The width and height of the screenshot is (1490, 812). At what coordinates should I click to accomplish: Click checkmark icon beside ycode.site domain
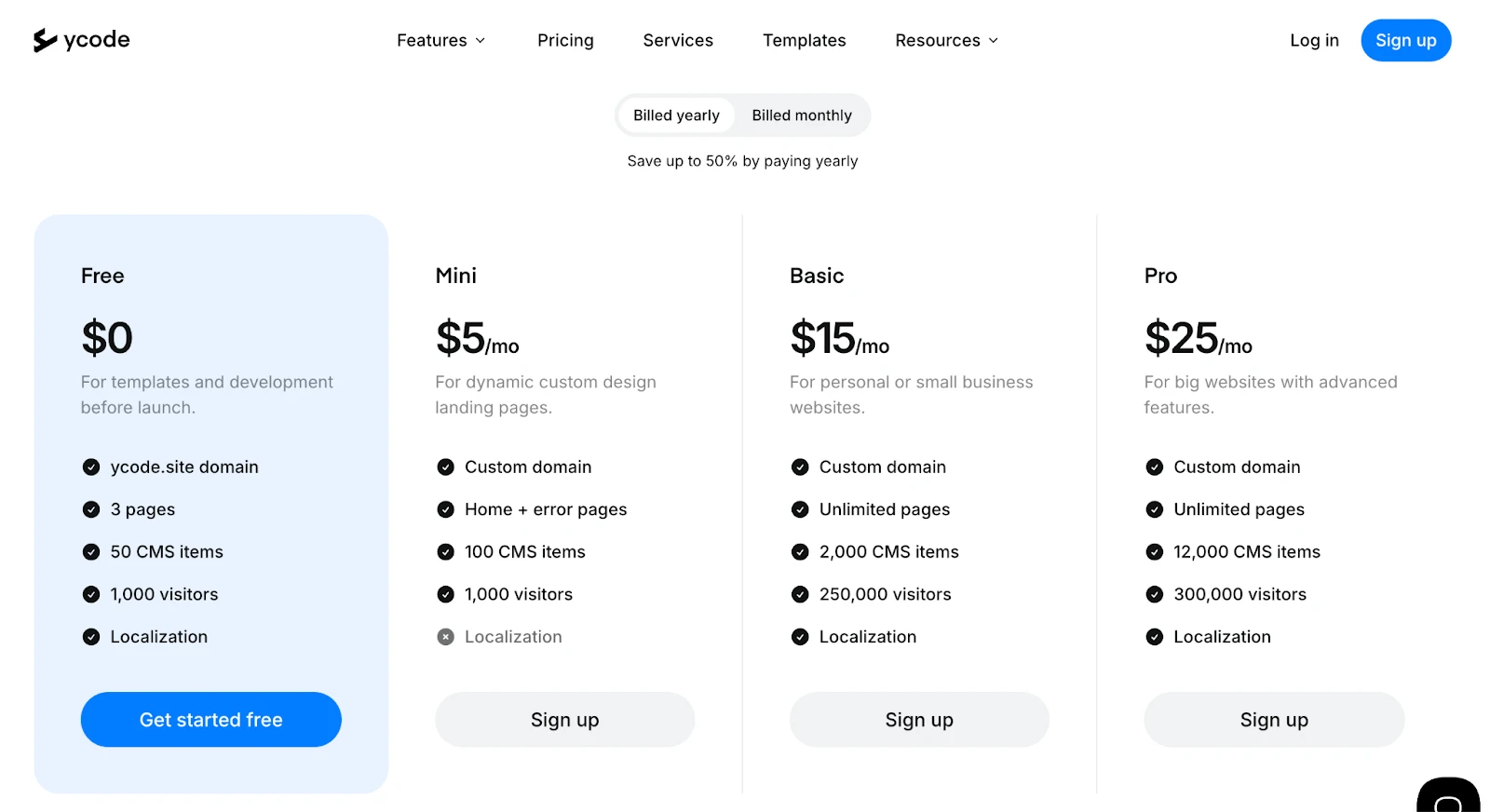[x=91, y=467]
